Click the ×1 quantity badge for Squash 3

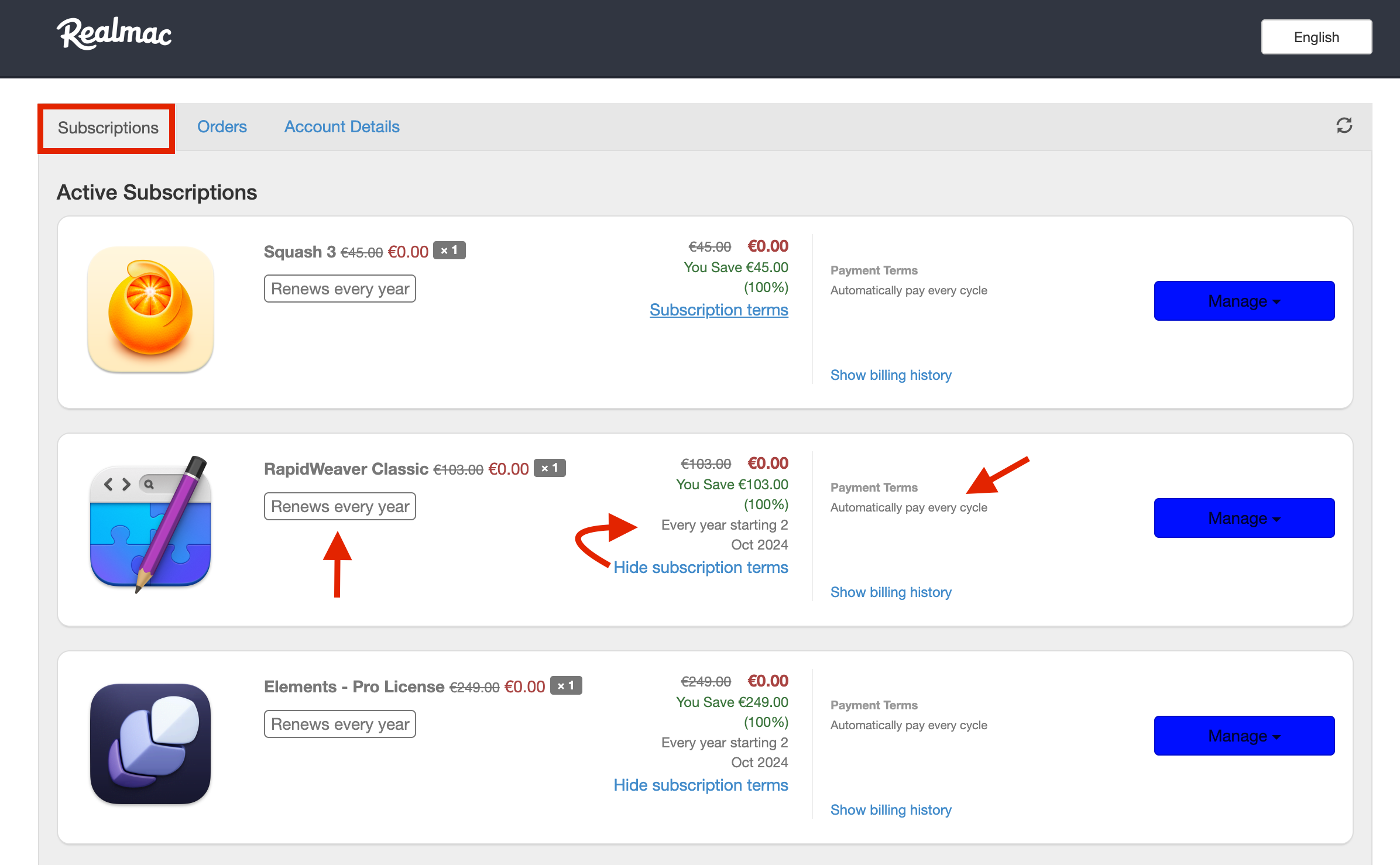(x=449, y=250)
